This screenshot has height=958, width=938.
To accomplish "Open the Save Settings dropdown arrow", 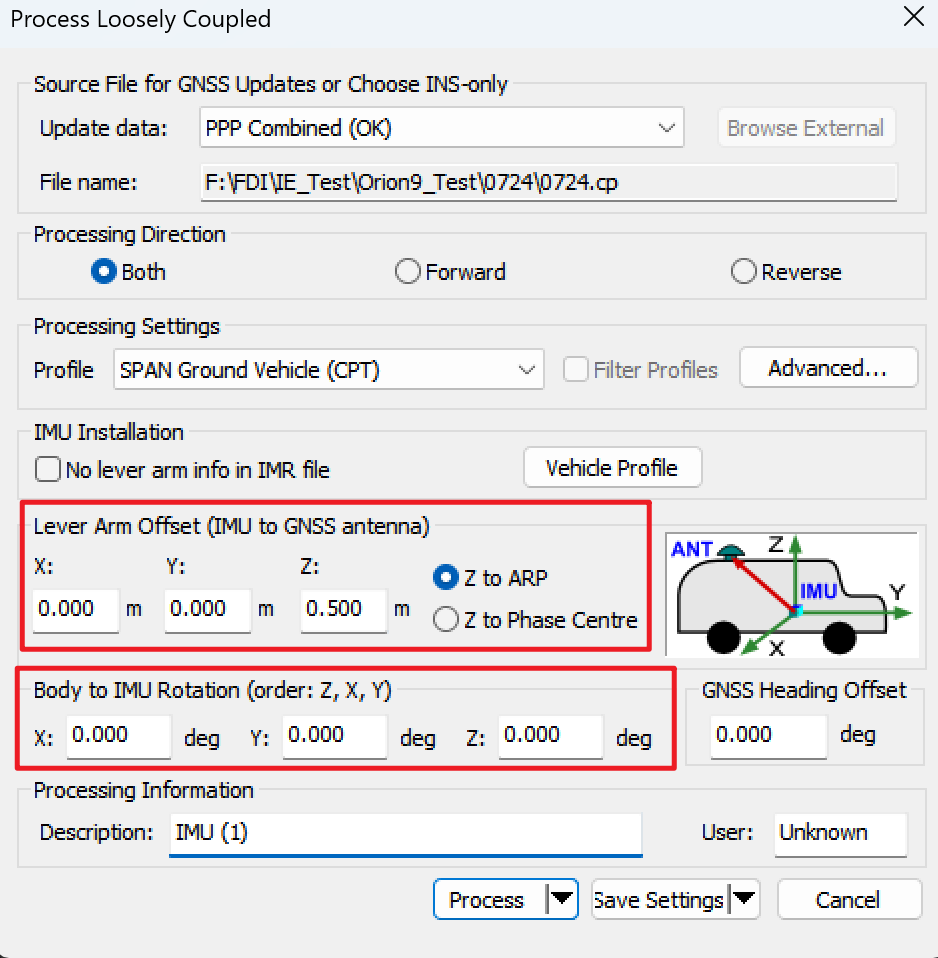I will coord(744,899).
